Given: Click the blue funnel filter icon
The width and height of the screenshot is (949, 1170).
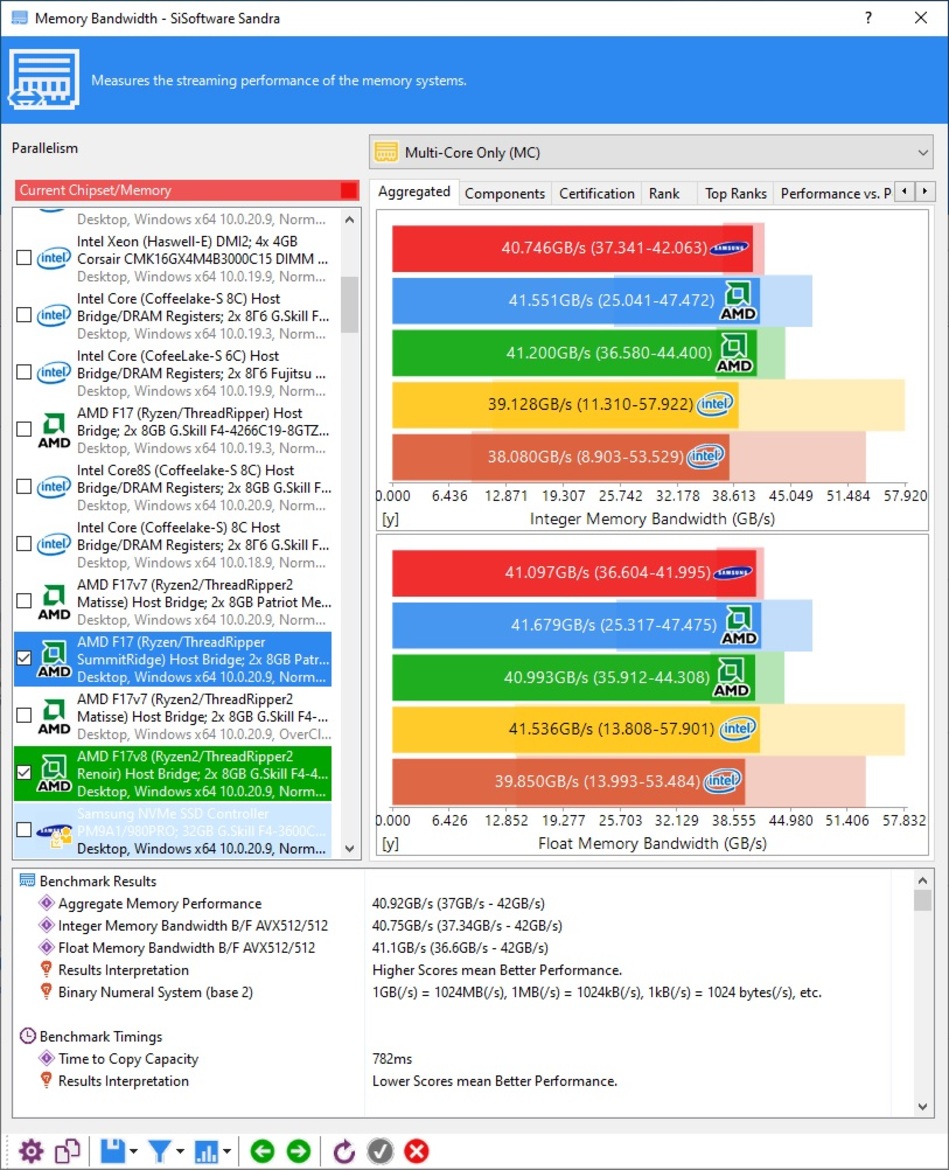Looking at the screenshot, I should [x=159, y=1151].
